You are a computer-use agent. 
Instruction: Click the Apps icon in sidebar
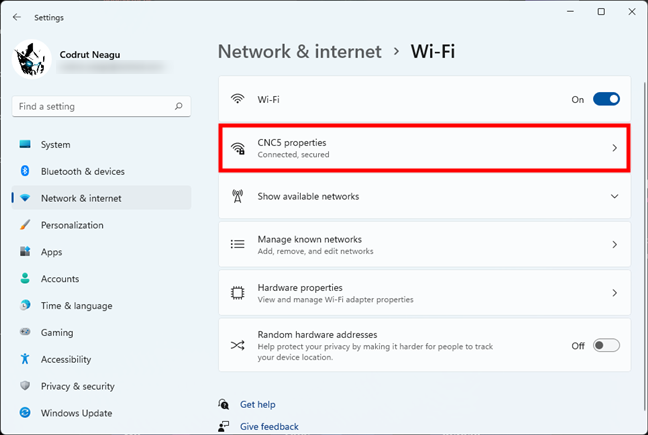[25, 252]
